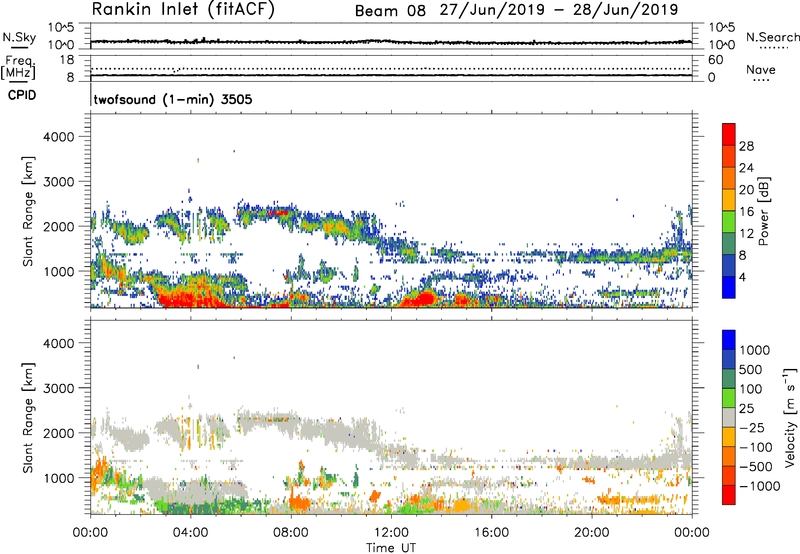Click the '2000' tick of the velocity panel
Screen dimensions: 800x554
tap(58, 433)
